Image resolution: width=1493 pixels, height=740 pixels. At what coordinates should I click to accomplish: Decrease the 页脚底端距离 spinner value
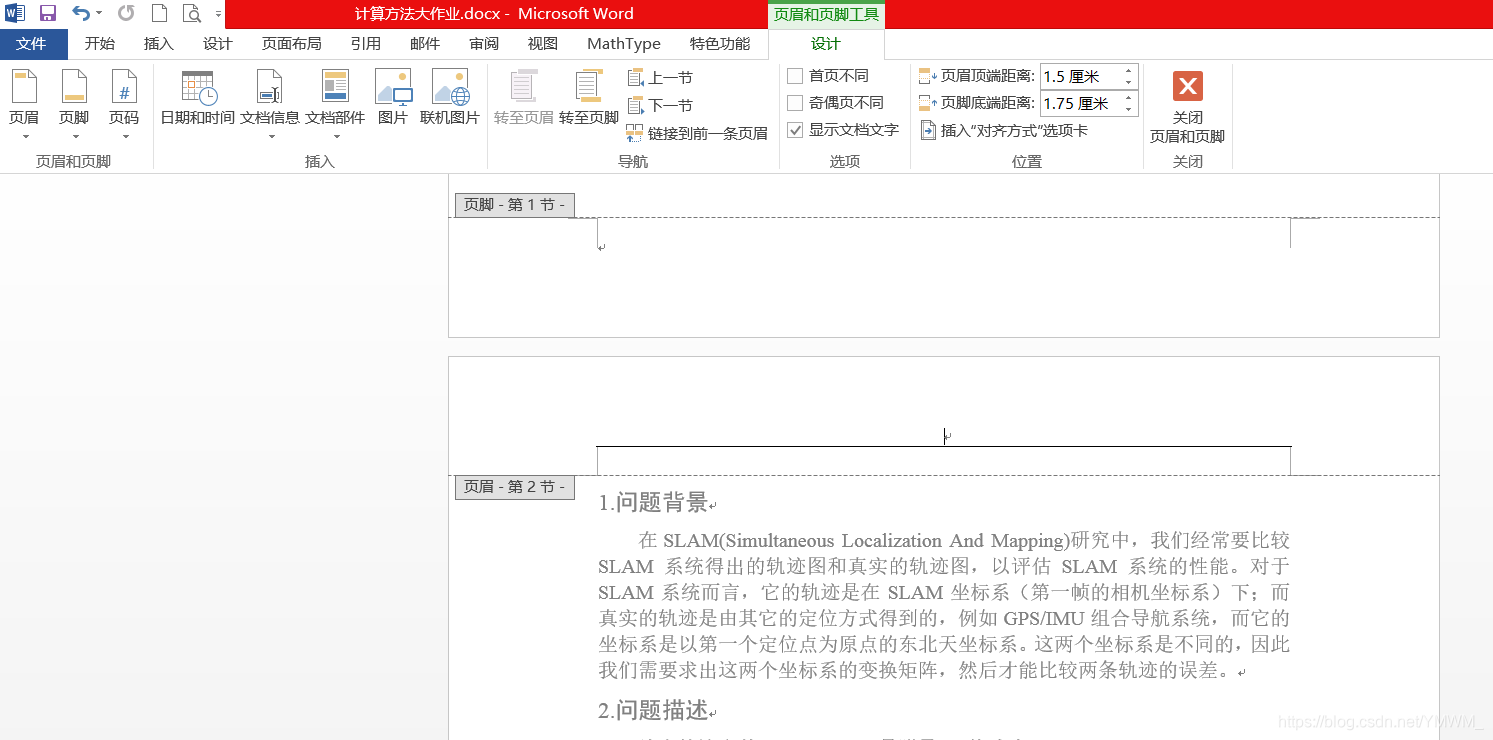pyautogui.click(x=1129, y=109)
